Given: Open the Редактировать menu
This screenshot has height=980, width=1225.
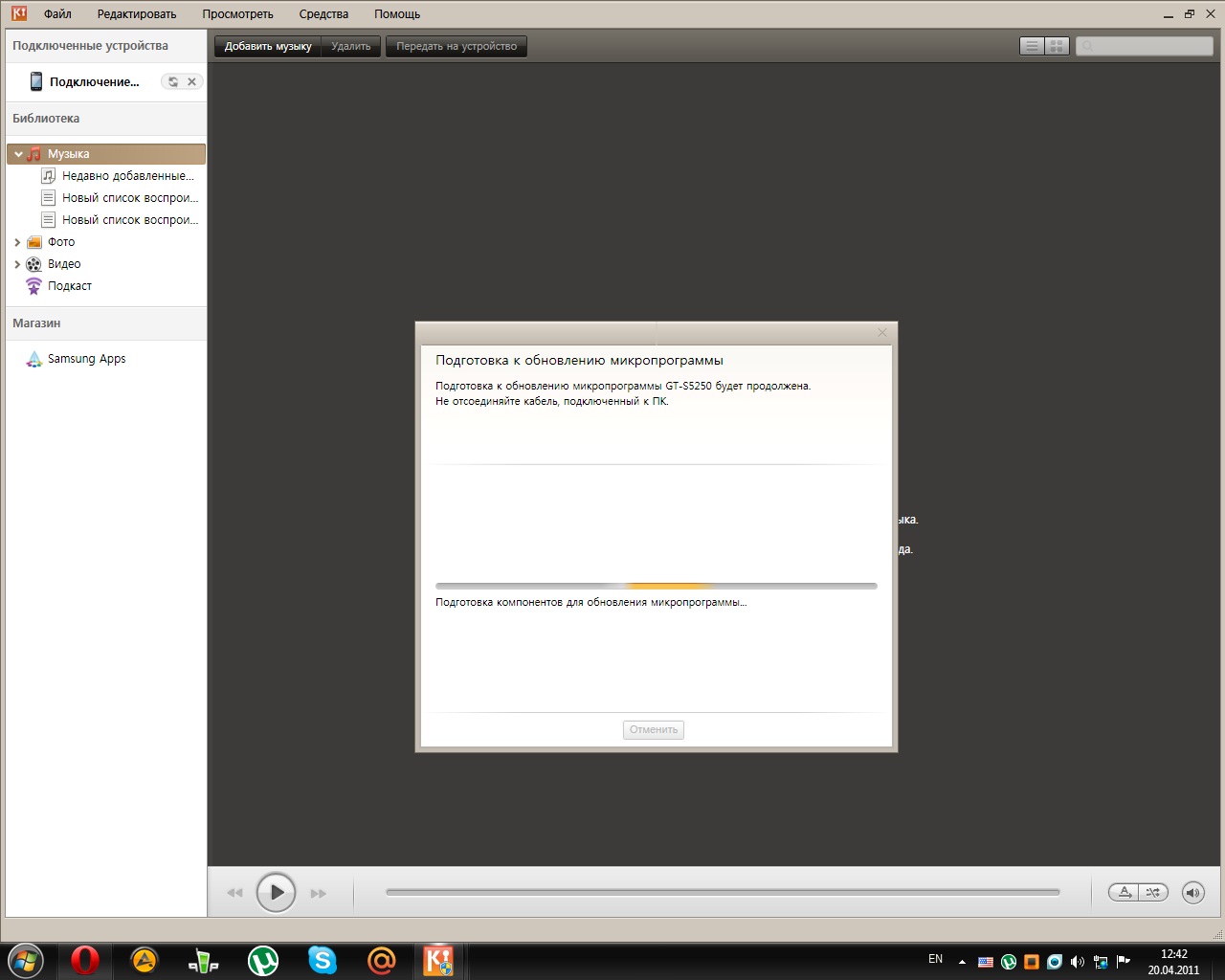Looking at the screenshot, I should tap(137, 14).
